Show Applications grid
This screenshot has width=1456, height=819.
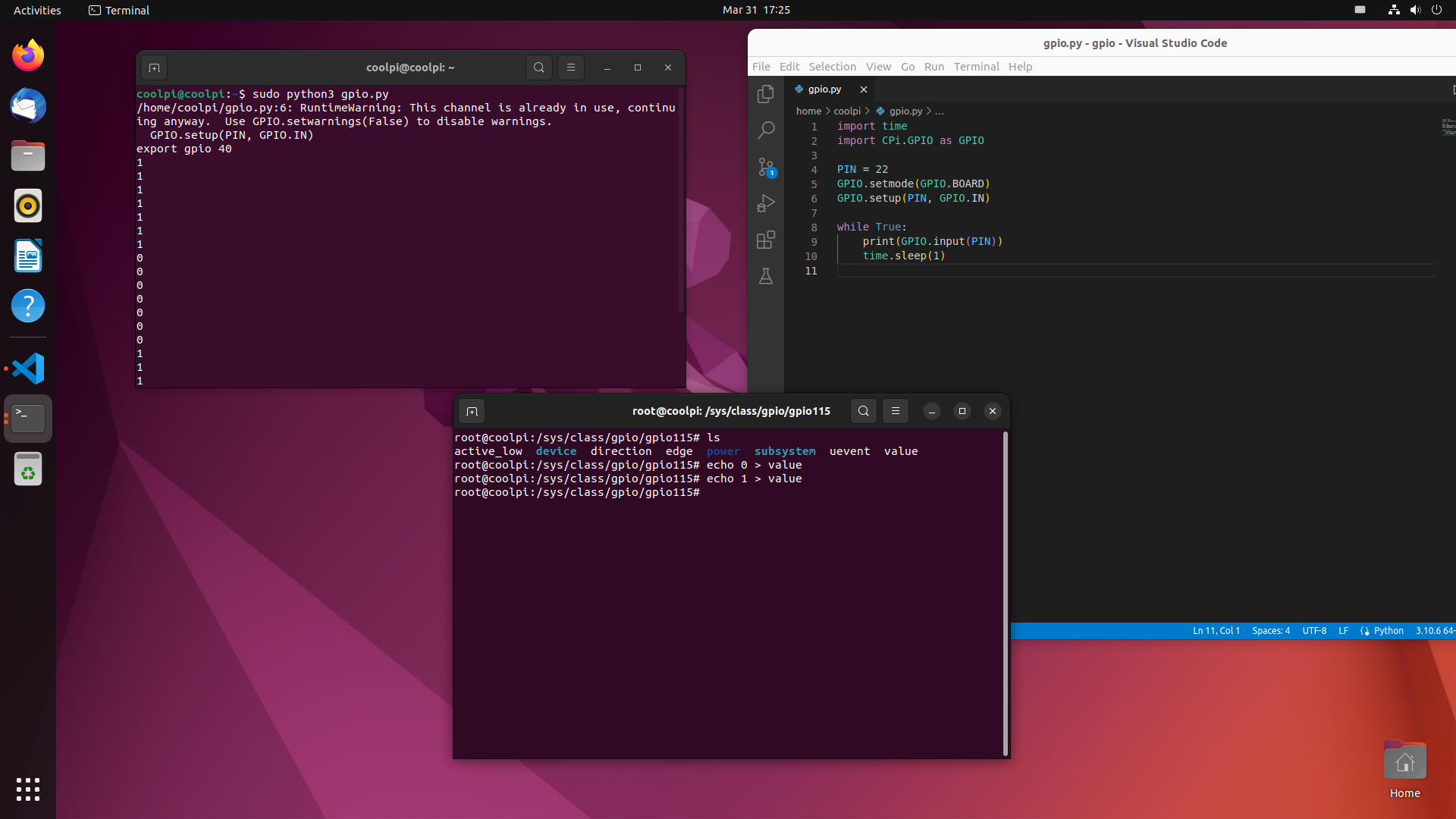[28, 789]
